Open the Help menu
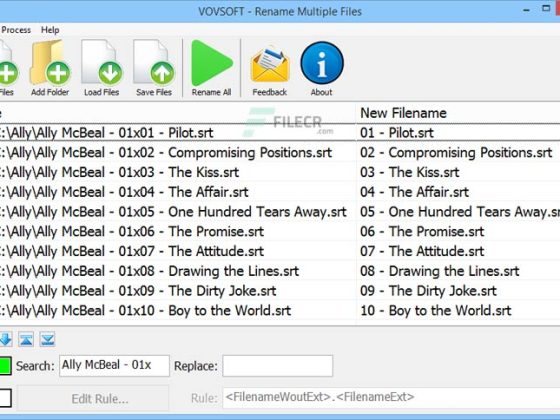560x420 pixels. pyautogui.click(x=50, y=30)
